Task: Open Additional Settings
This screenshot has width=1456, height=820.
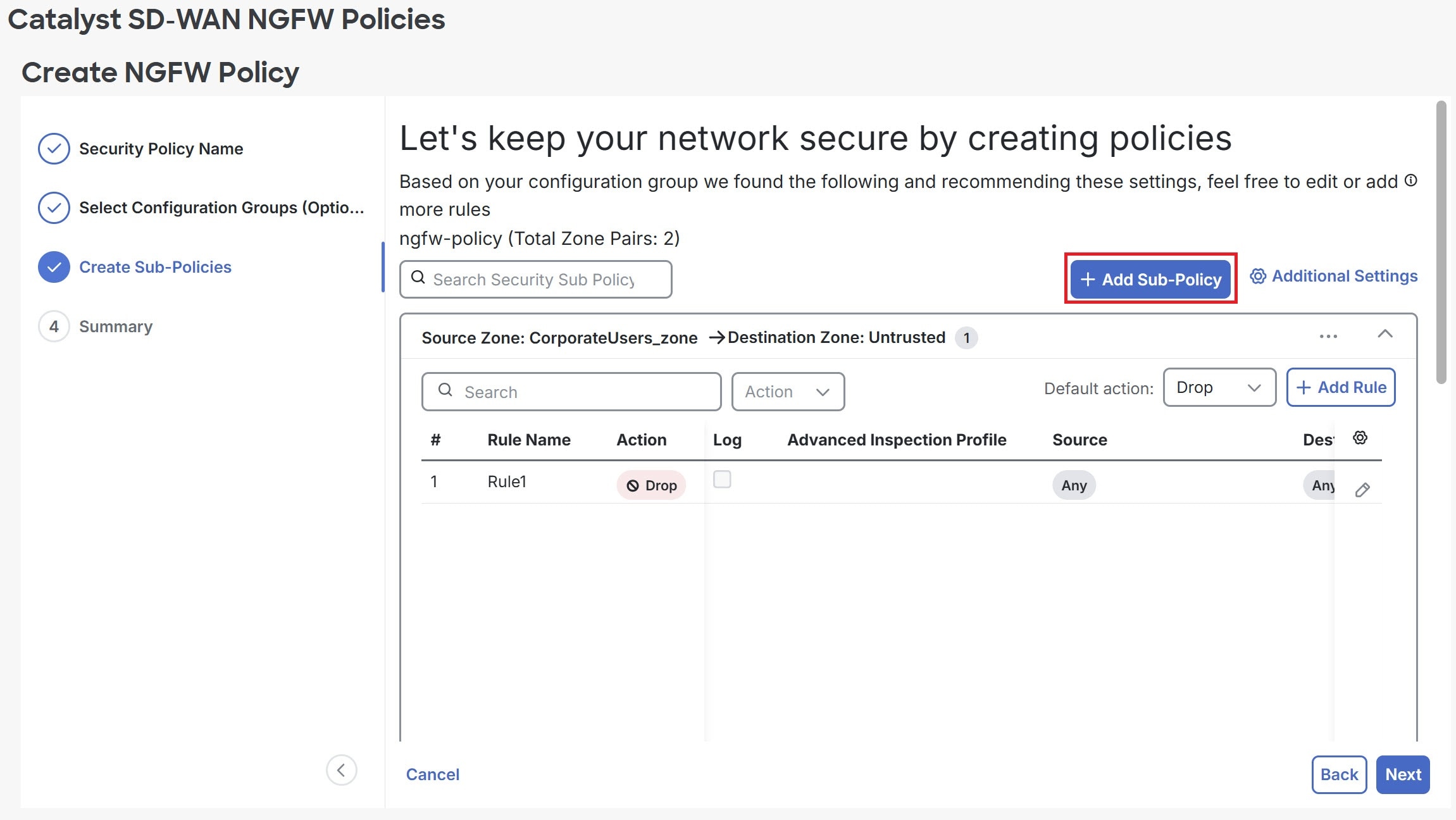Action: coord(1333,276)
